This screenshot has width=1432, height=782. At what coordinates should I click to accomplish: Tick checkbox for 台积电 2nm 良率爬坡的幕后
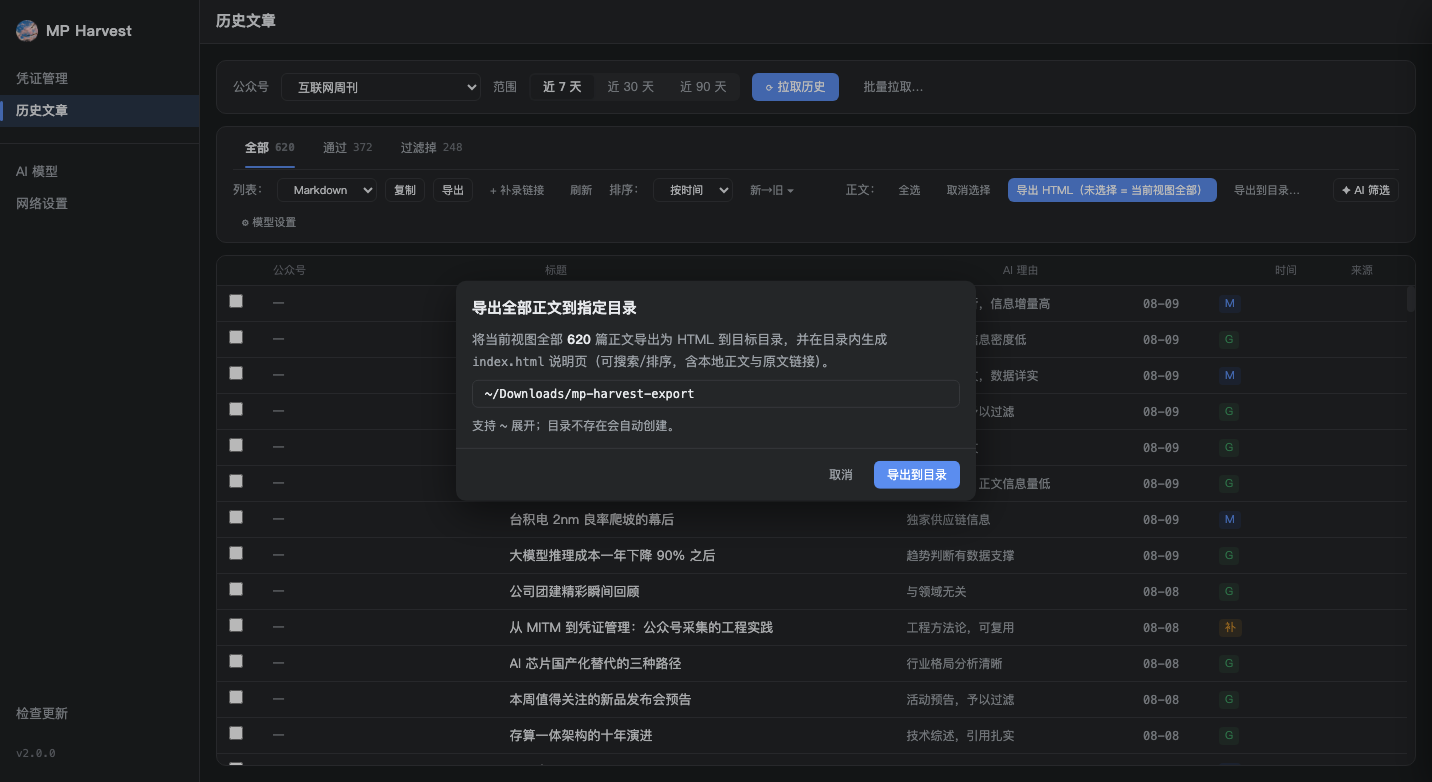236,517
